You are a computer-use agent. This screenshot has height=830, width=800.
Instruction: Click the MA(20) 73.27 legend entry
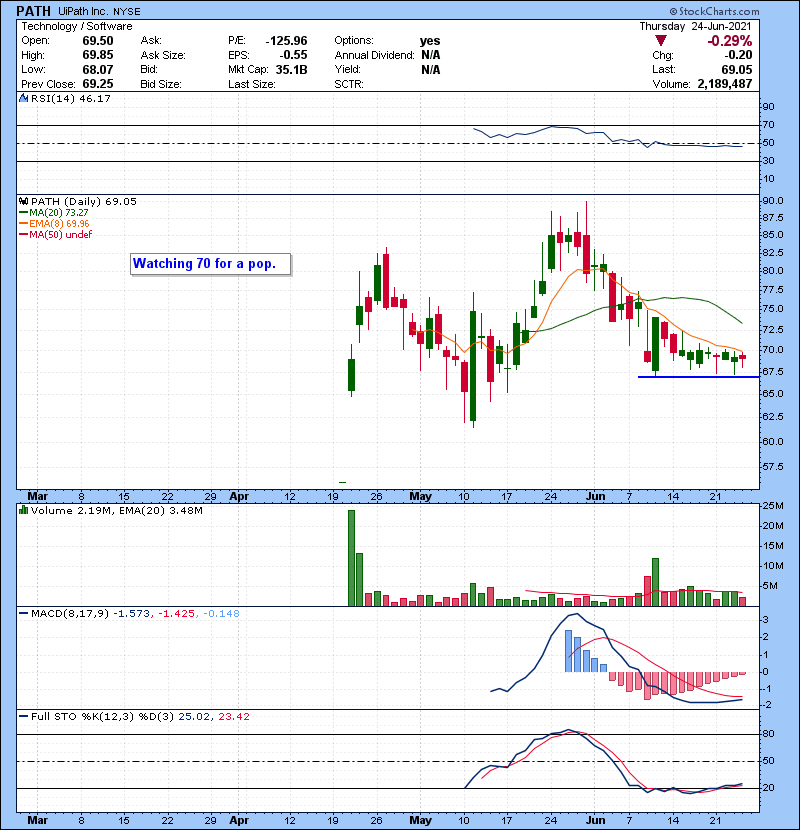point(59,213)
